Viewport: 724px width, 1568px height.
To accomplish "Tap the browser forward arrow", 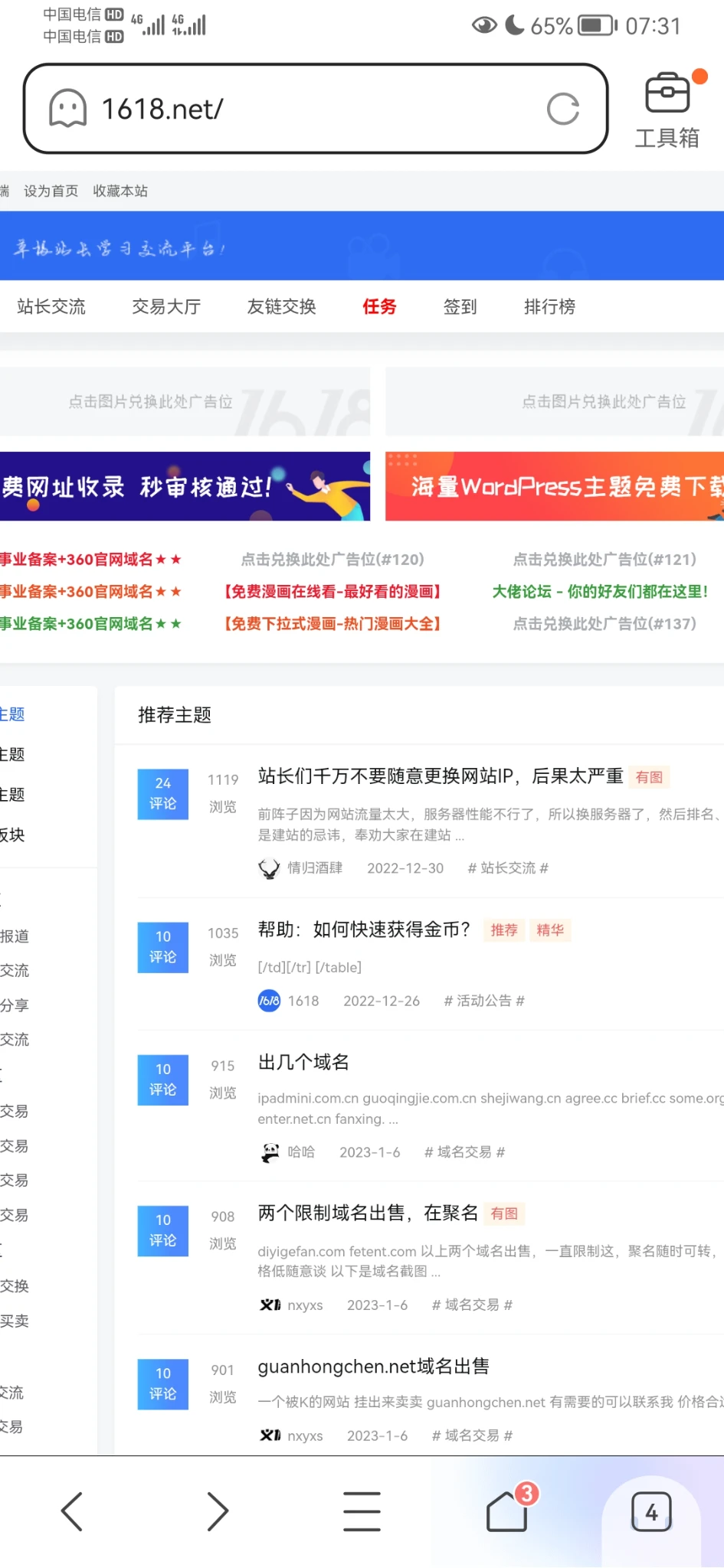I will pyautogui.click(x=218, y=1512).
